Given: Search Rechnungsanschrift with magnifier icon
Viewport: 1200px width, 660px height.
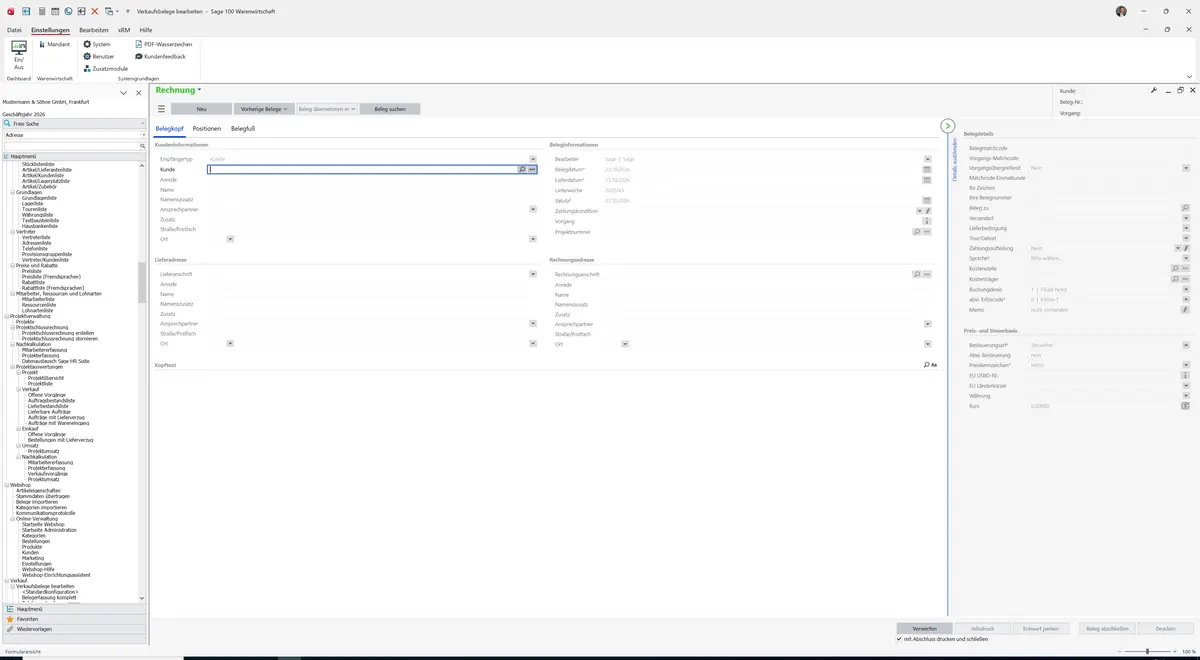Looking at the screenshot, I should point(917,274).
